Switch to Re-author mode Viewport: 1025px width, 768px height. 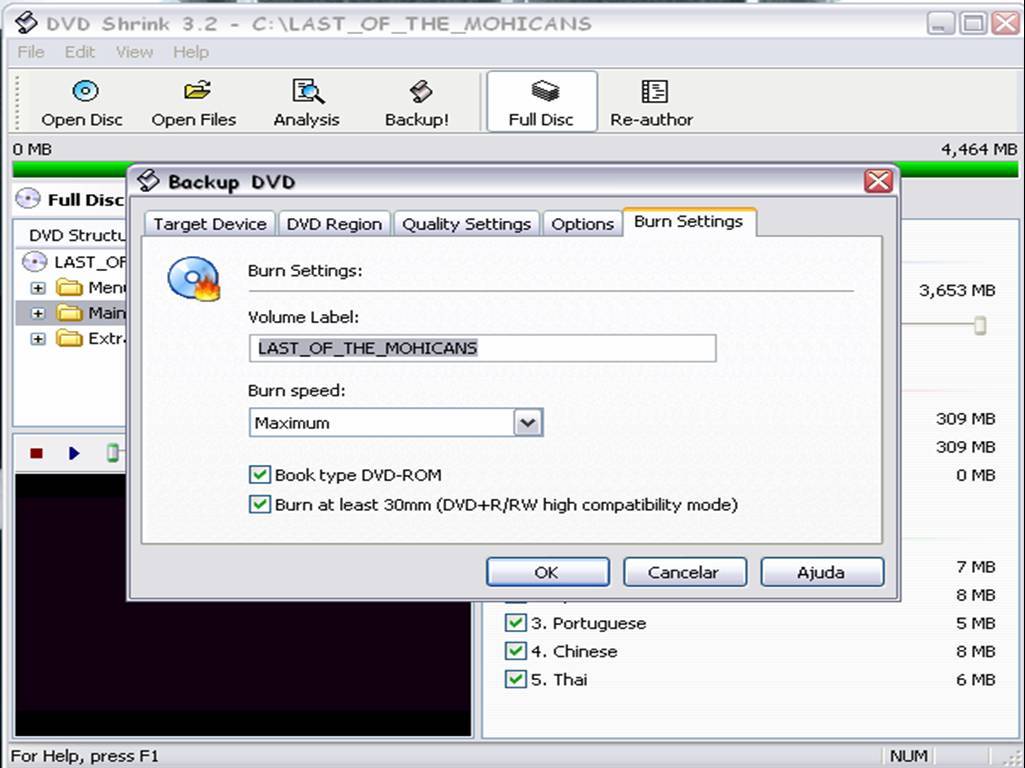(x=652, y=102)
